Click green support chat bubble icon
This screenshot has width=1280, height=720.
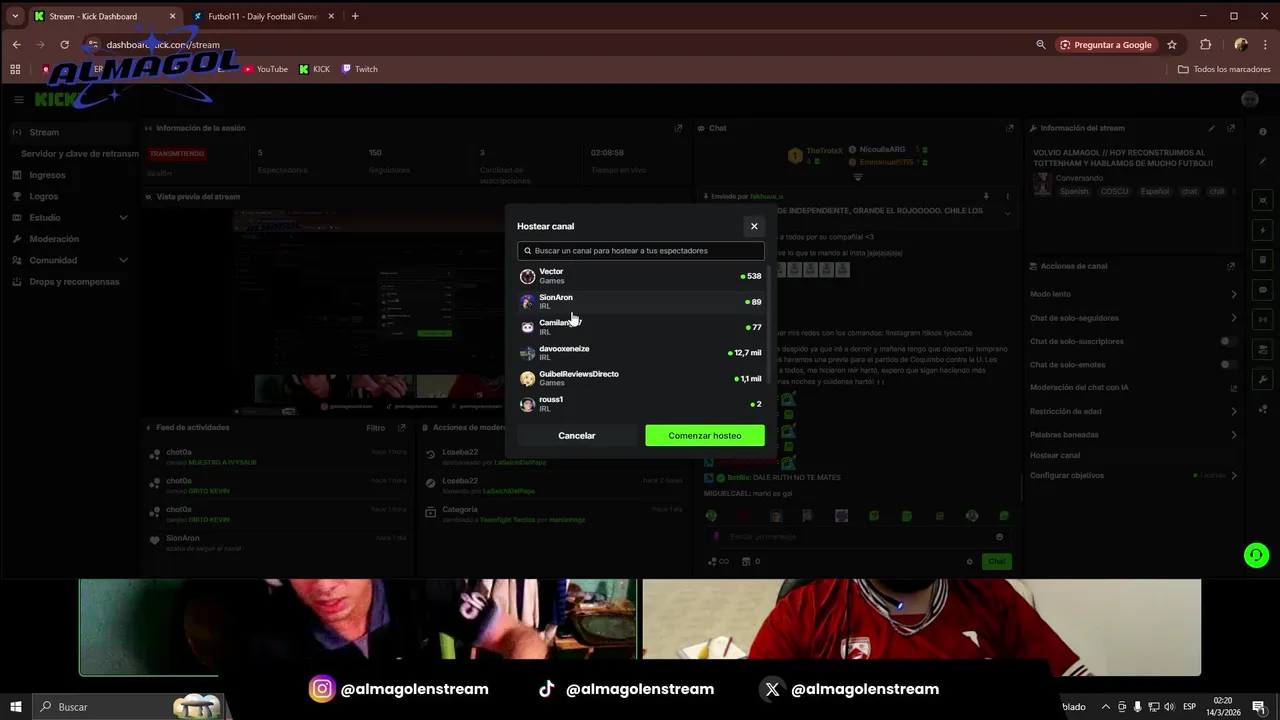tap(1256, 555)
